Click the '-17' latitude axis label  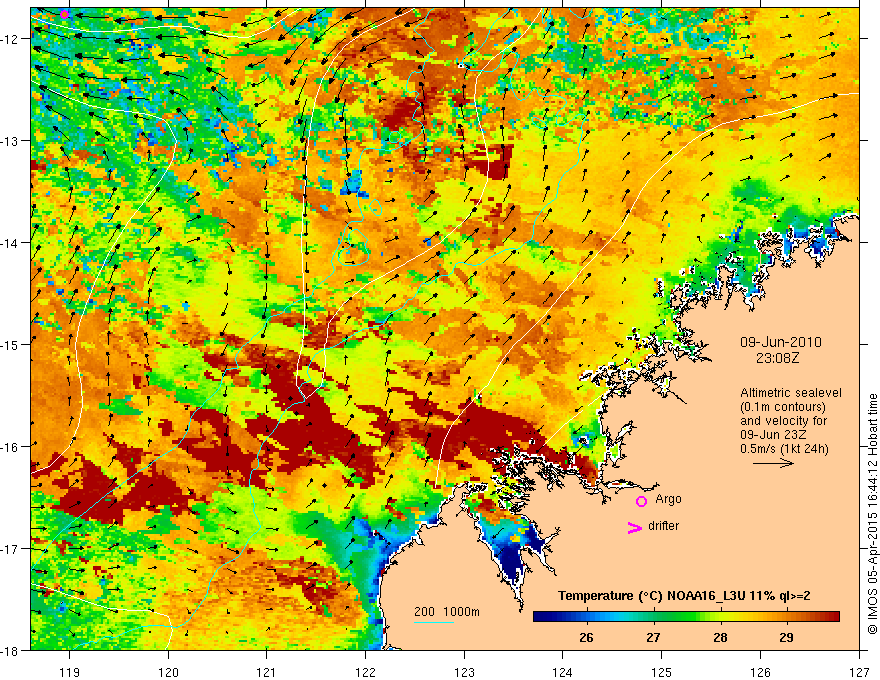point(11,549)
